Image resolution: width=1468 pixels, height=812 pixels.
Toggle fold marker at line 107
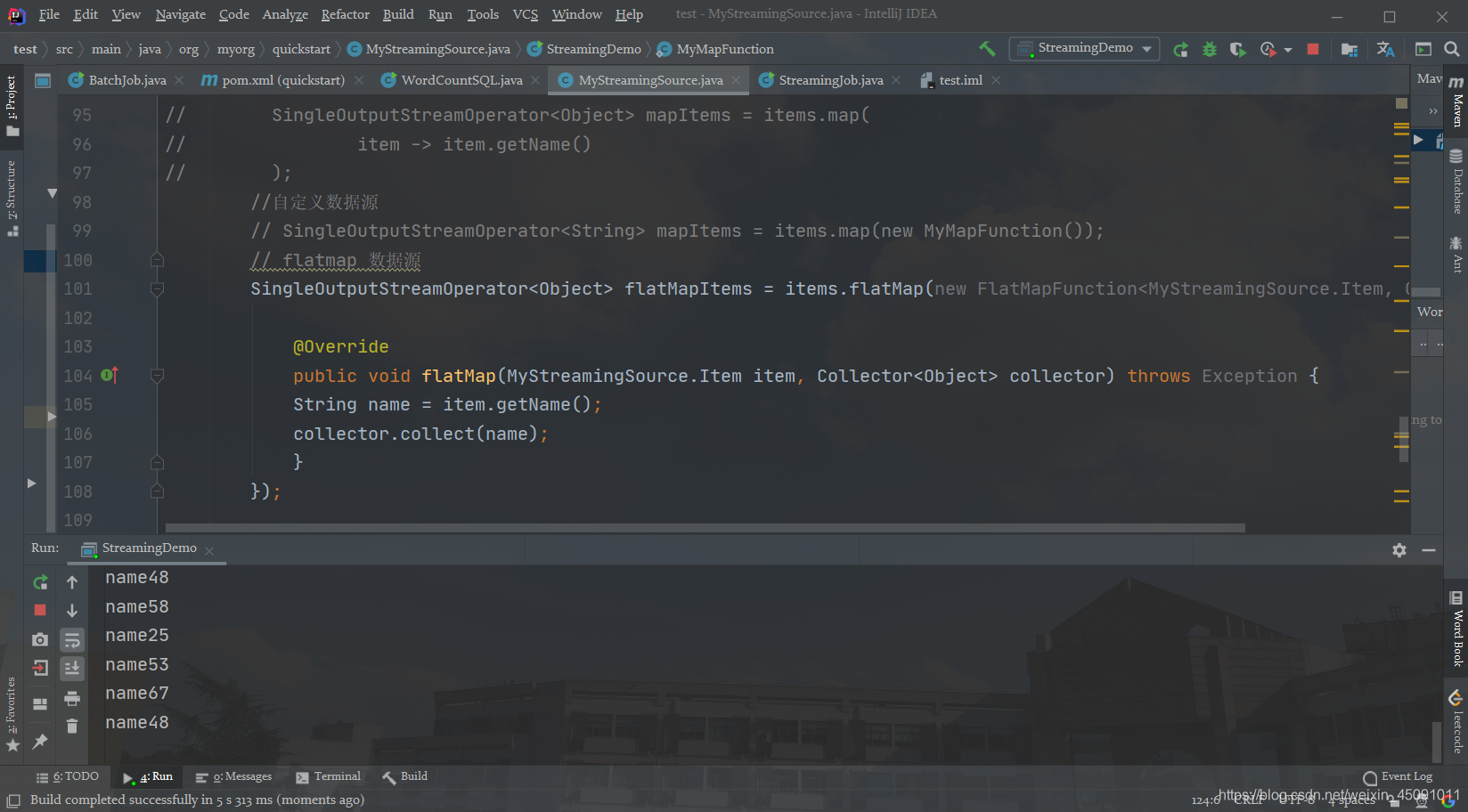coord(157,462)
